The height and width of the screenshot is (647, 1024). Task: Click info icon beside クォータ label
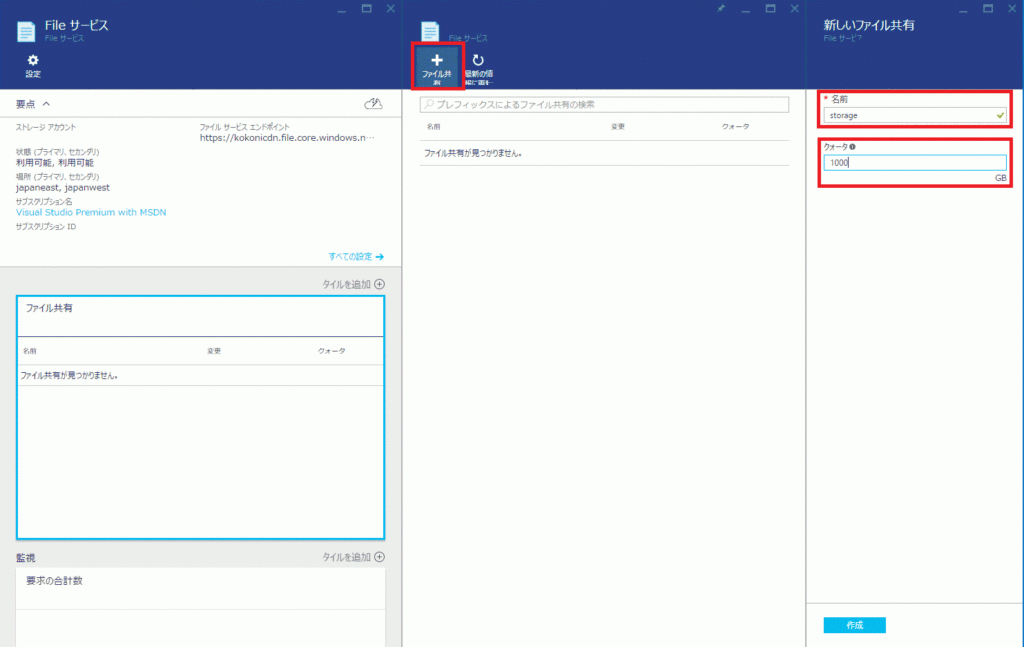(852, 147)
